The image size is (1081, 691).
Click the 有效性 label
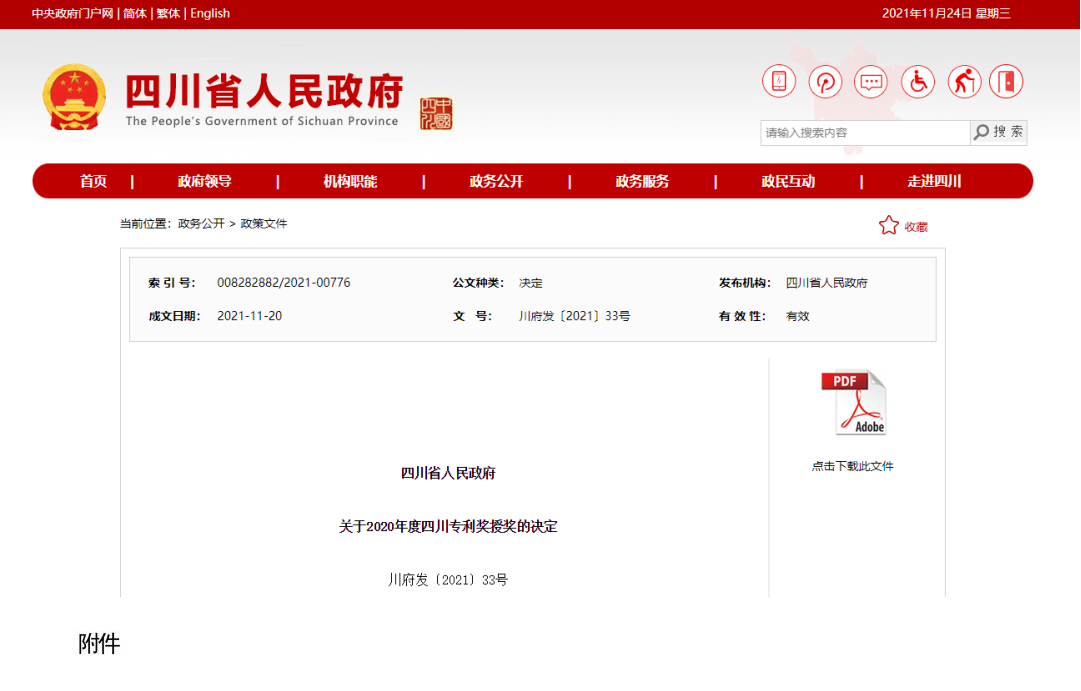(x=742, y=316)
